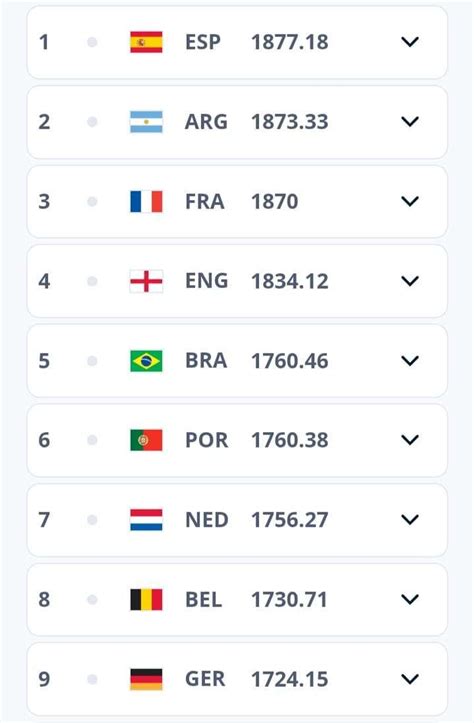Expand the ENG ranking chevron

tap(410, 281)
